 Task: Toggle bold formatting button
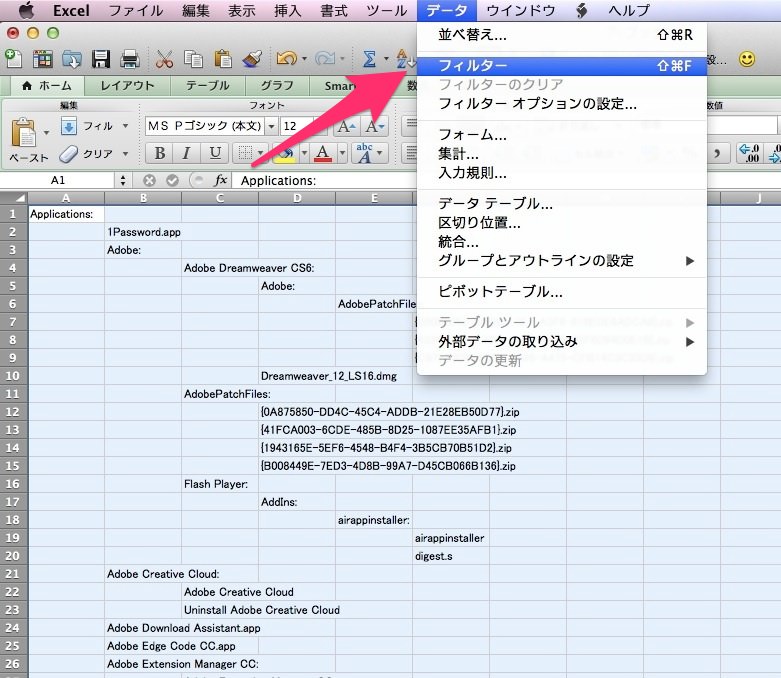[x=159, y=153]
